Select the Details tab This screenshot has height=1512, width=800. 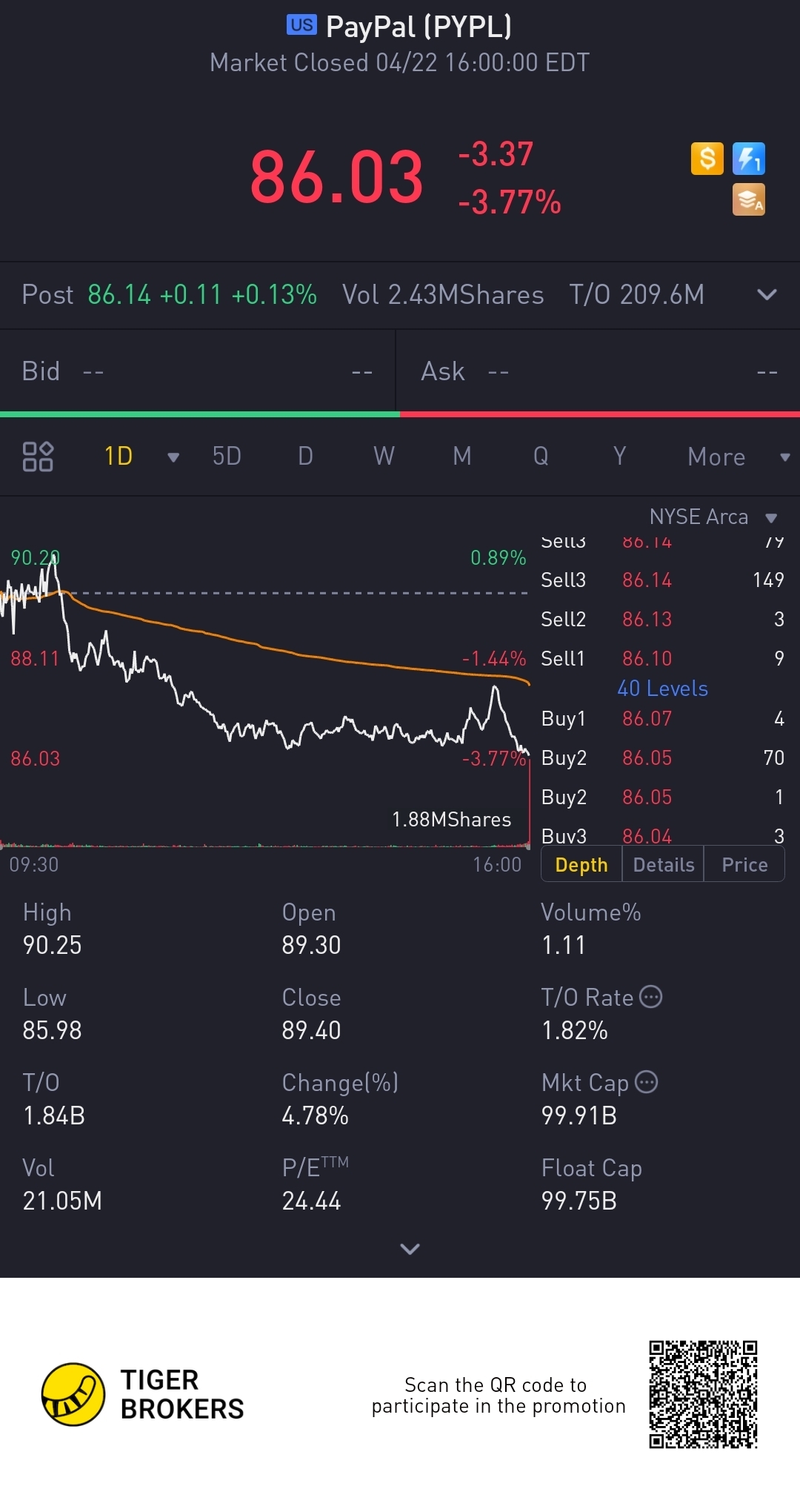pyautogui.click(x=664, y=864)
